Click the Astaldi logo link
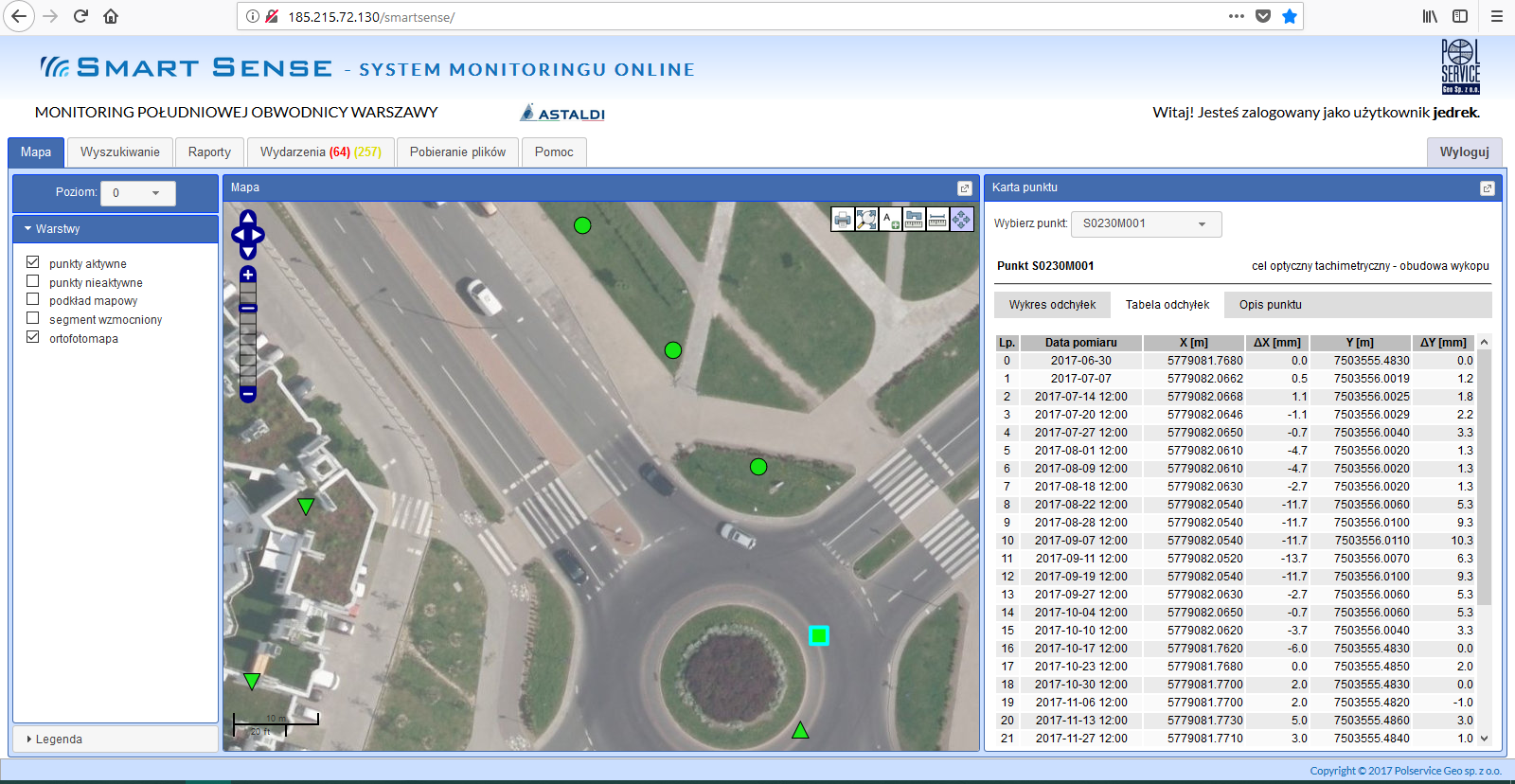 (x=562, y=113)
